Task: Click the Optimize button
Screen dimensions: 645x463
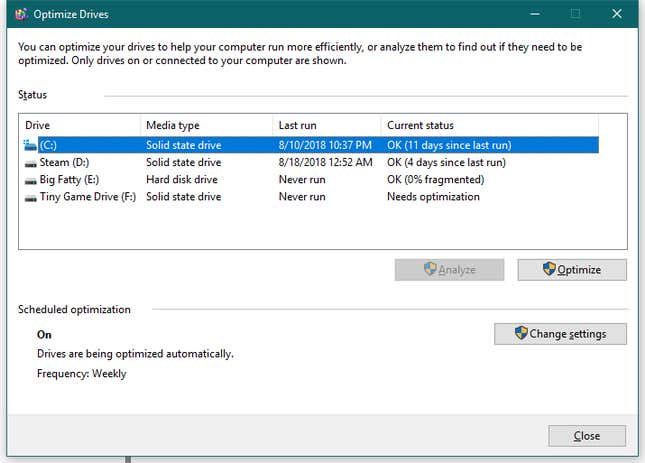Action: coord(572,270)
